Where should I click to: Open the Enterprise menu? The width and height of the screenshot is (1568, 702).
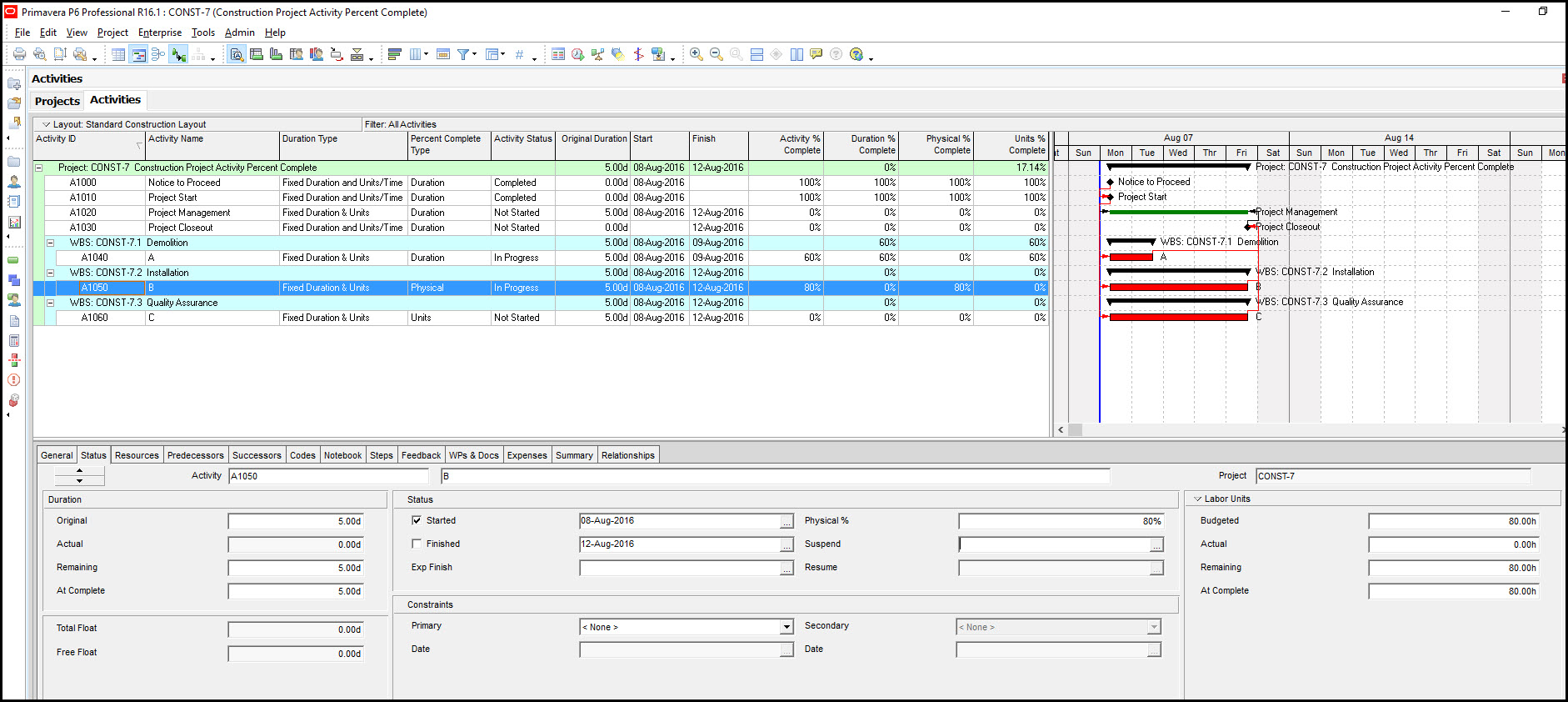tap(160, 33)
